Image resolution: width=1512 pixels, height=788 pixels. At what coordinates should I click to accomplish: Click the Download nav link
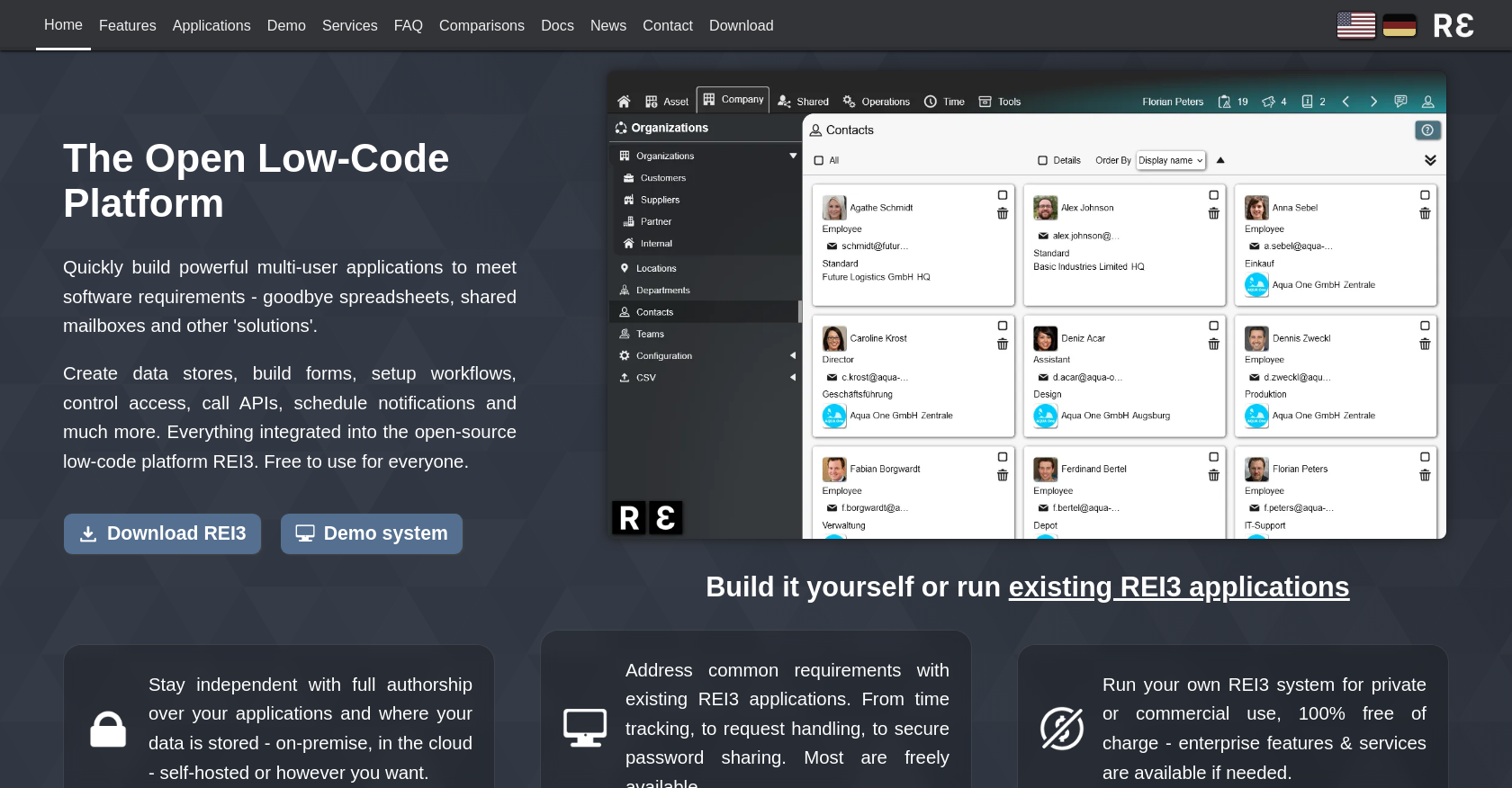(x=742, y=25)
